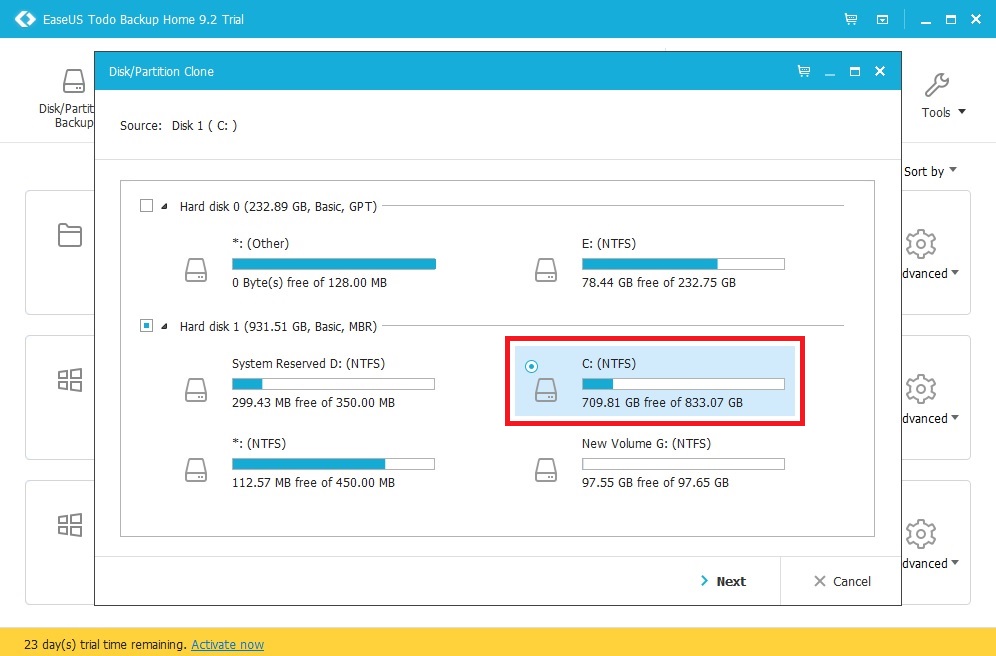996x656 pixels.
Task: Click the drive icon for E: (NTFS)
Action: tap(546, 270)
